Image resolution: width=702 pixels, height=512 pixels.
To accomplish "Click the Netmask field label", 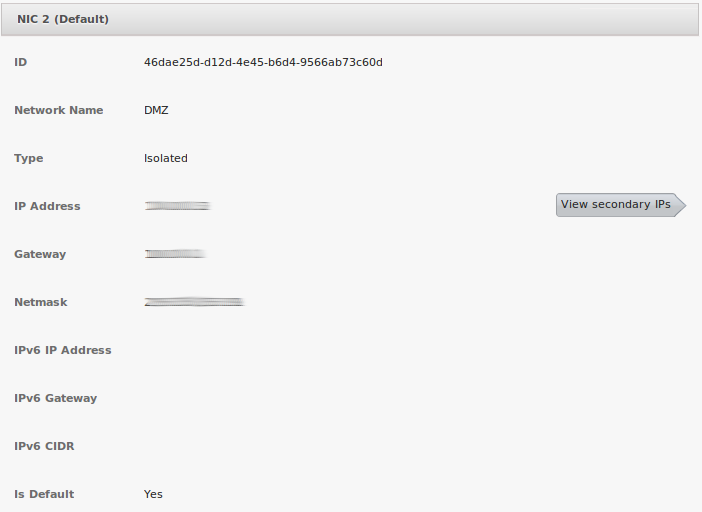I will click(41, 302).
